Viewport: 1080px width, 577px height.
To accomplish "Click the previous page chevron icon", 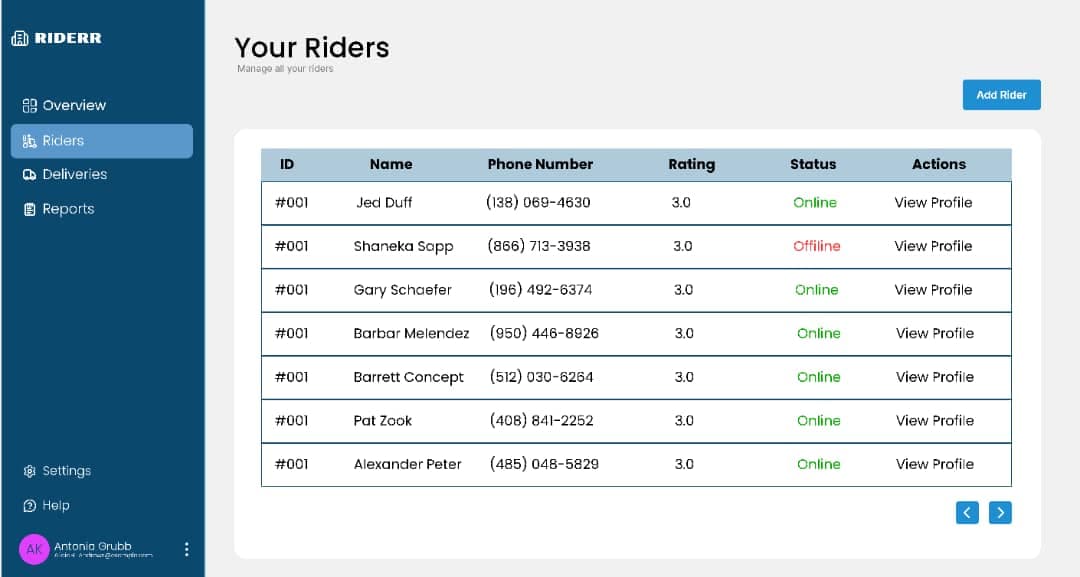I will pyautogui.click(x=967, y=512).
